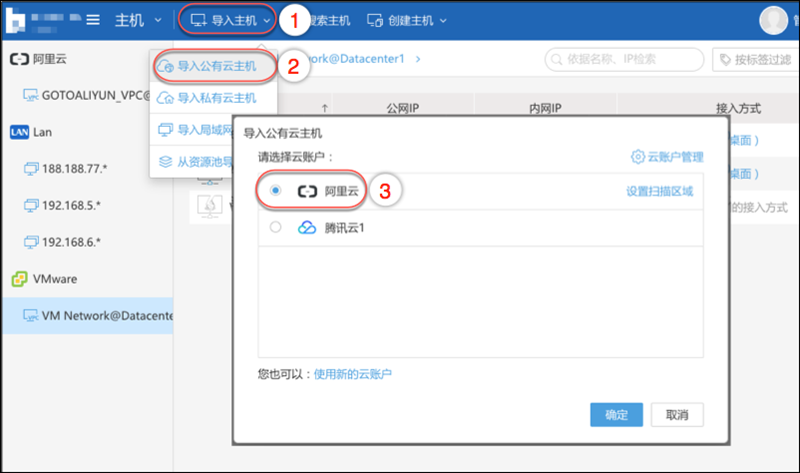
Task: Open the 主机 dropdown in header
Action: coord(138,20)
